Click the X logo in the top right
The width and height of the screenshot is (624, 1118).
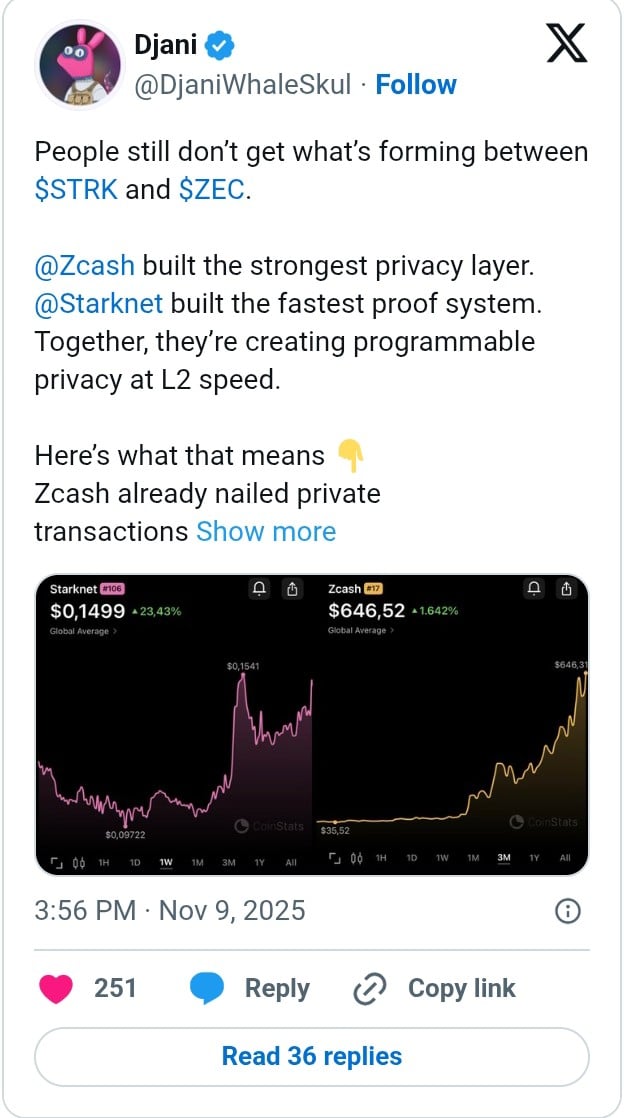[x=566, y=45]
